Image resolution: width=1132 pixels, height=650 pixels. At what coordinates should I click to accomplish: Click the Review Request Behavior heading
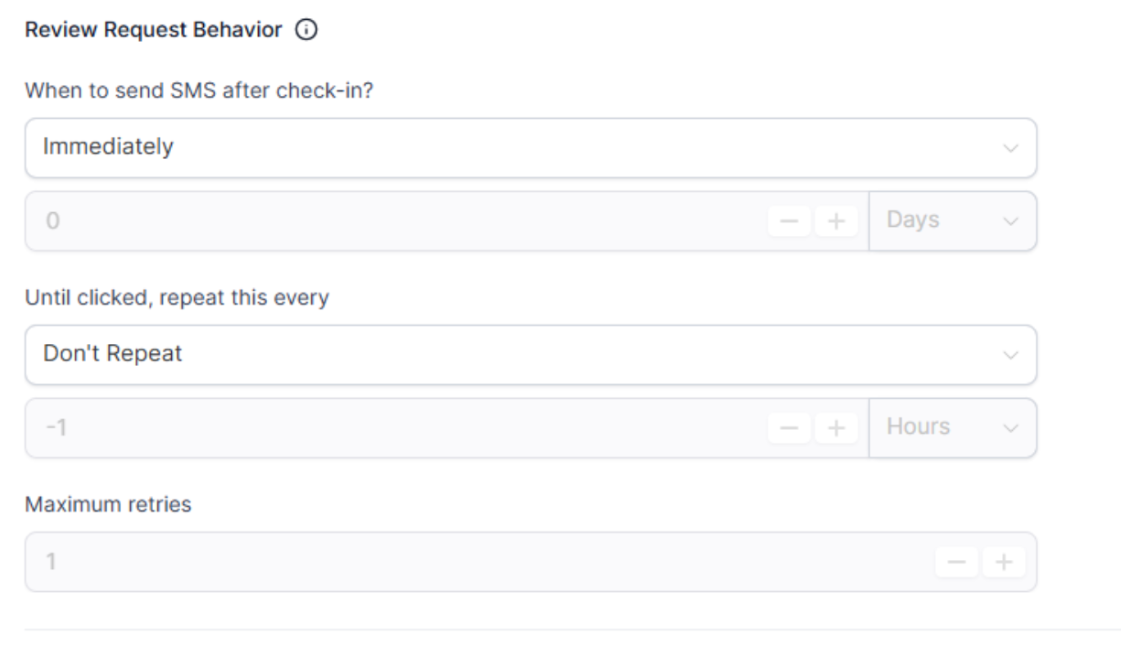[x=153, y=31]
